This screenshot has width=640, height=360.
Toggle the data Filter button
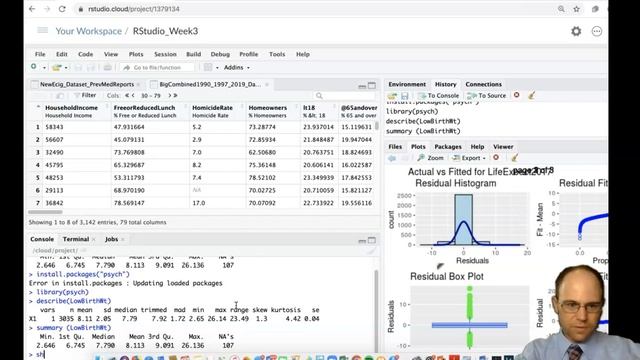click(85, 96)
